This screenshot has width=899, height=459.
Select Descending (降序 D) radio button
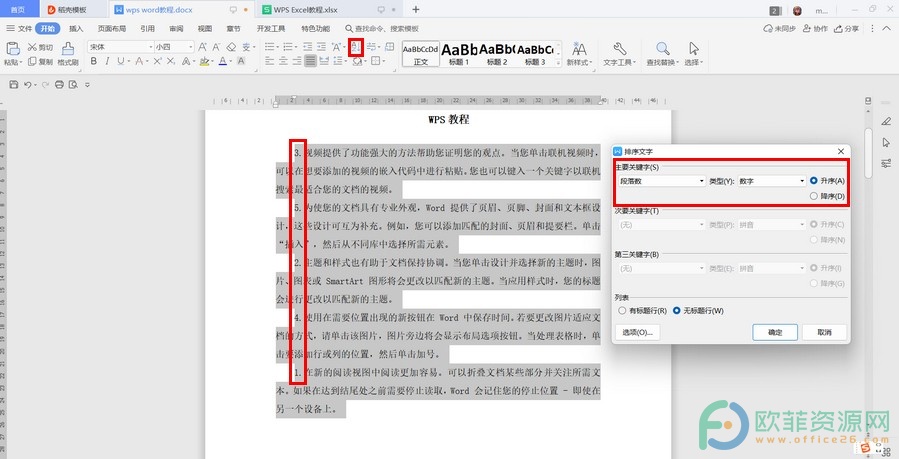click(814, 196)
